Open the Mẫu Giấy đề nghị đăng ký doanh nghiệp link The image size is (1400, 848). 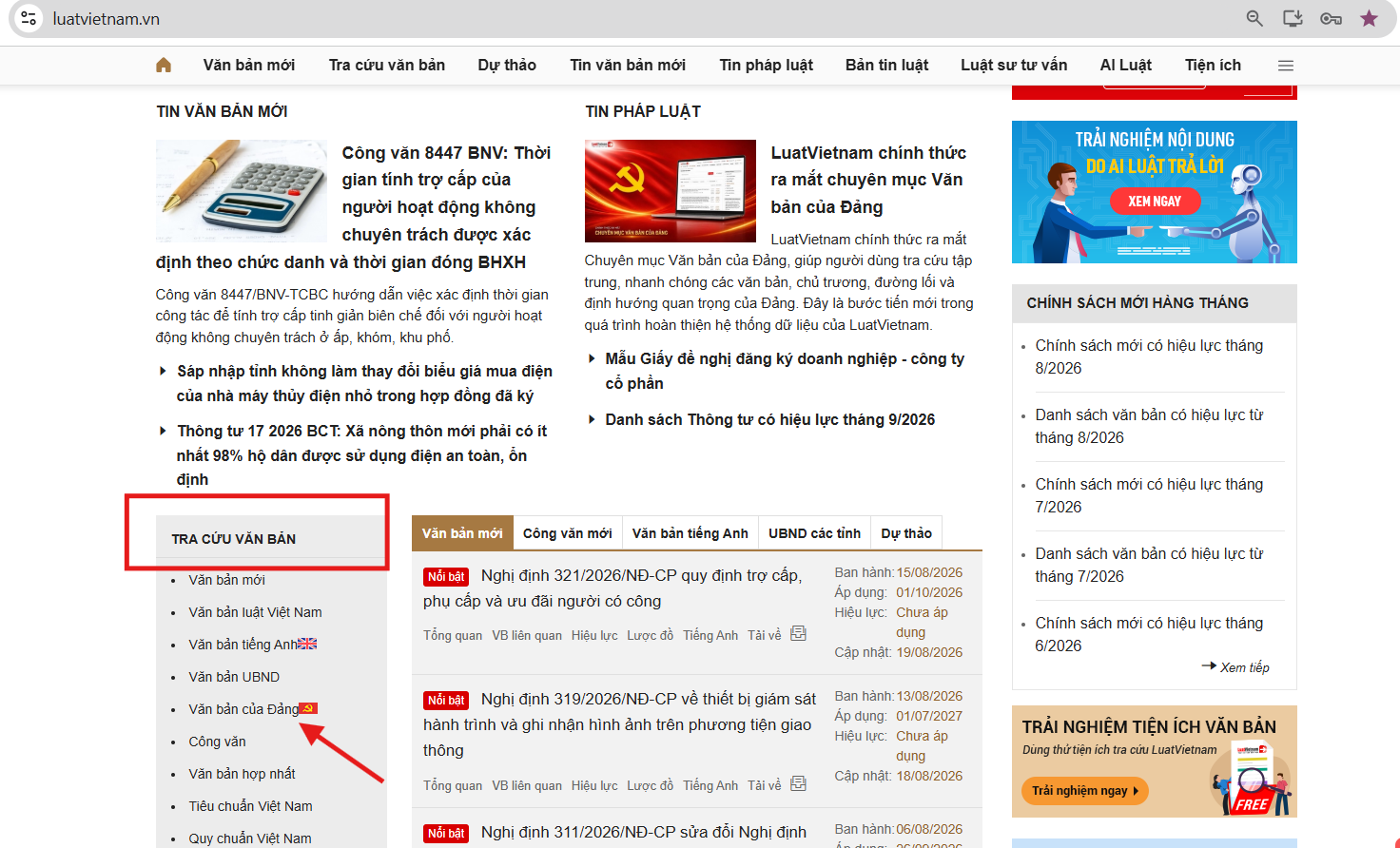(785, 371)
